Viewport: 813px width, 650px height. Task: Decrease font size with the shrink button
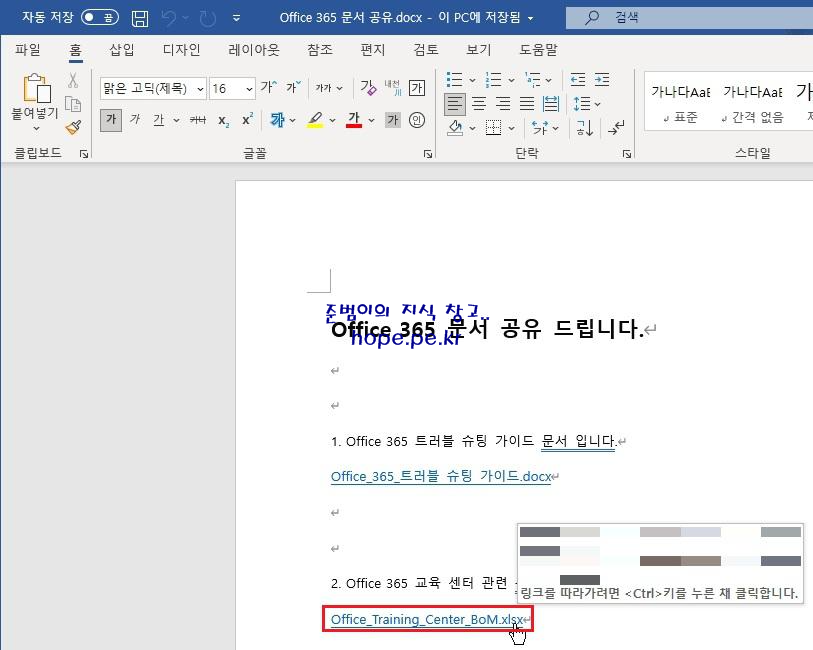point(293,87)
